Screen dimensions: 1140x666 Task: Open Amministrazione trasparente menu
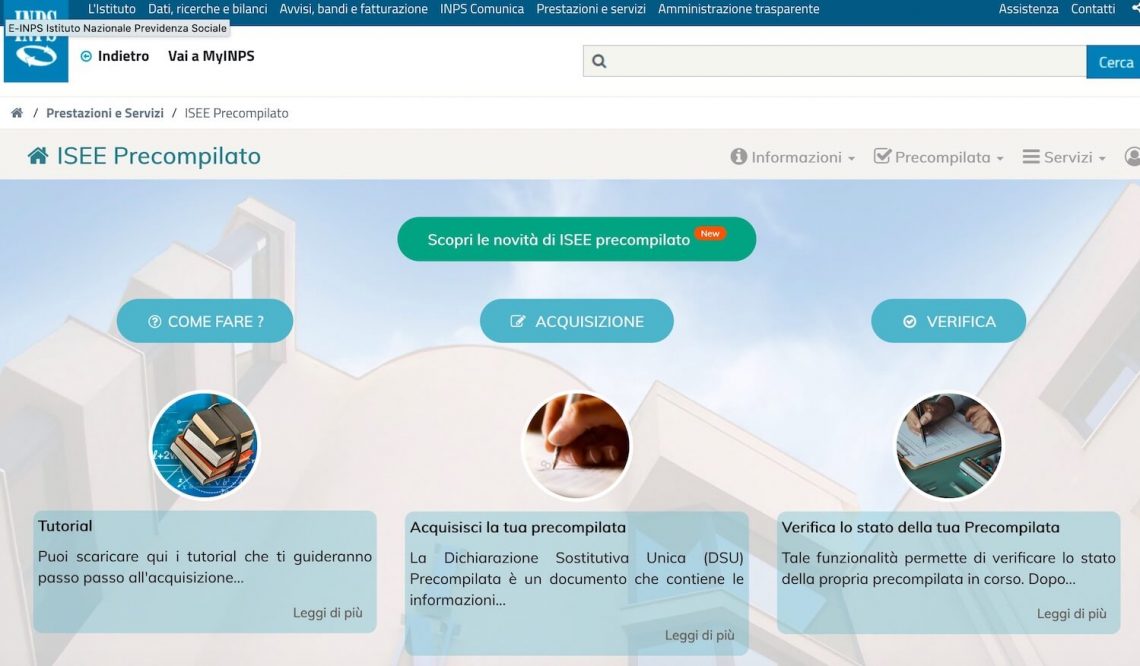[739, 9]
